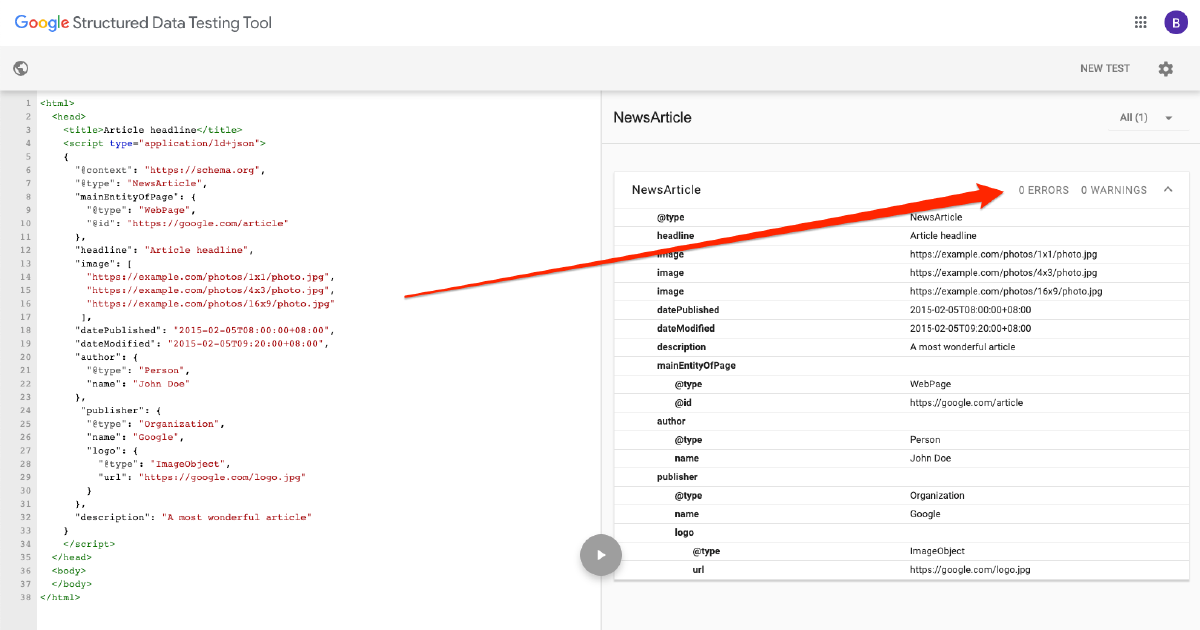This screenshot has width=1200, height=630.
Task: Open the settings gear
Action: coord(1165,68)
